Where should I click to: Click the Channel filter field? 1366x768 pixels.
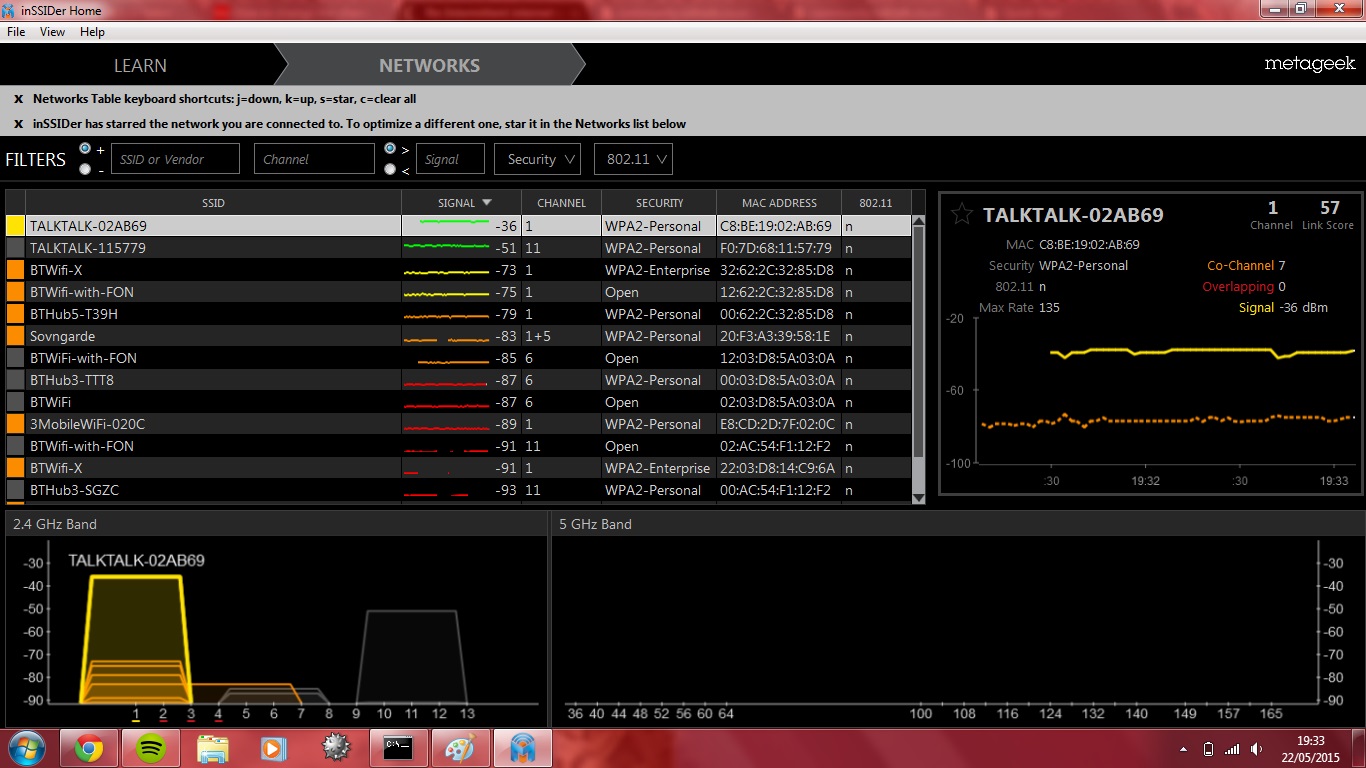[x=314, y=159]
